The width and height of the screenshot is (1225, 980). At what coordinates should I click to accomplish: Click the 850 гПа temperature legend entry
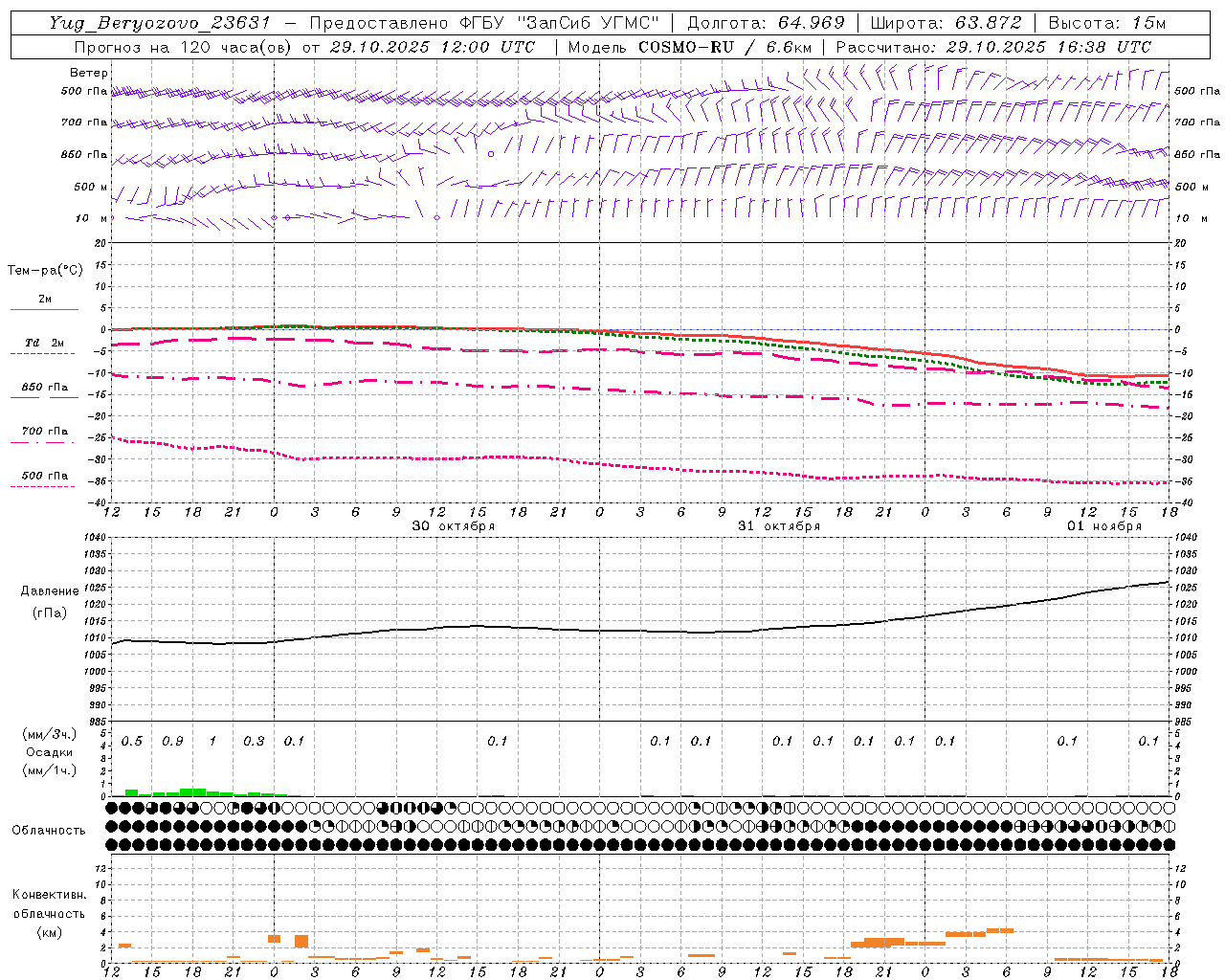click(45, 390)
